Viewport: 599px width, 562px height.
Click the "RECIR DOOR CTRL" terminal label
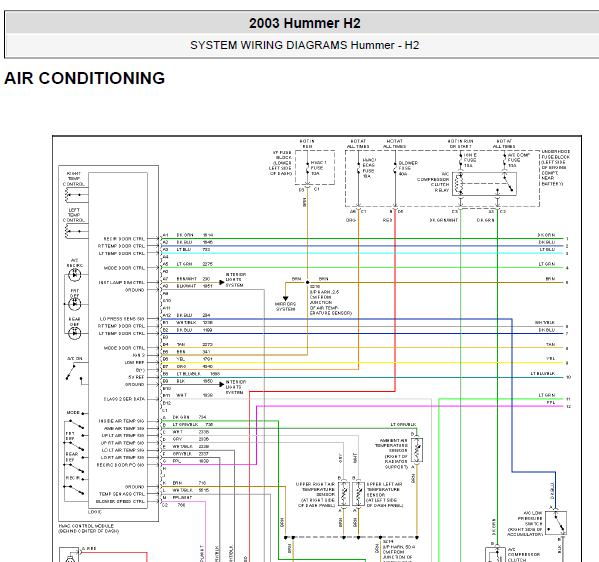(x=124, y=239)
